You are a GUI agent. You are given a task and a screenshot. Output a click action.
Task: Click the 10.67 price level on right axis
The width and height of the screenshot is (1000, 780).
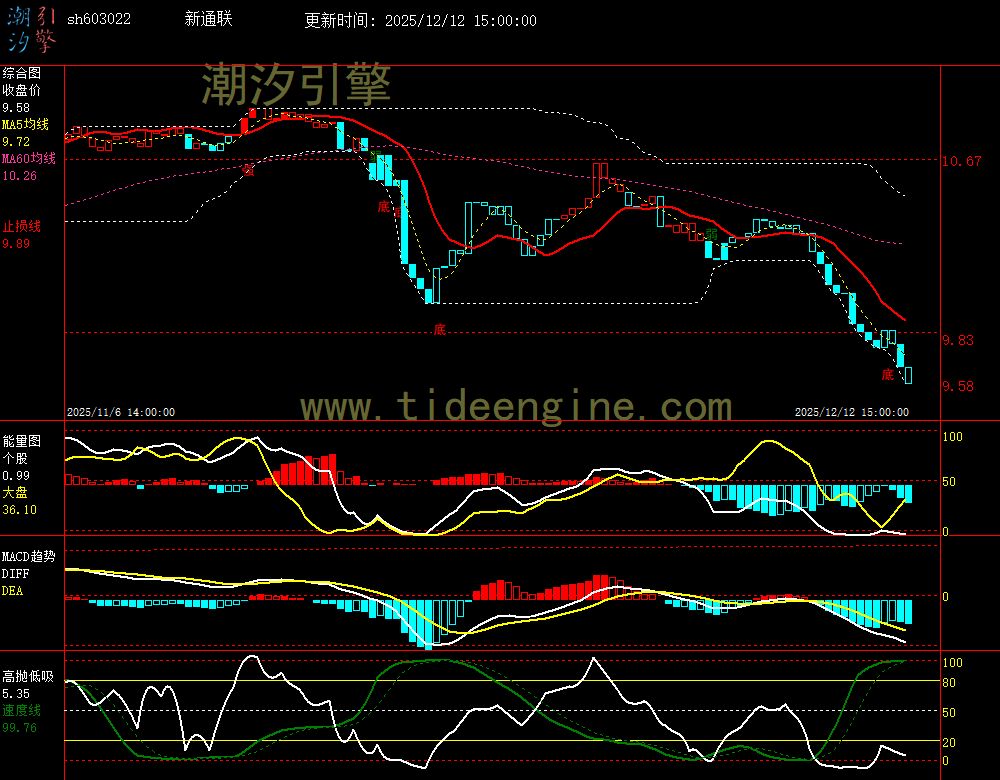pyautogui.click(x=963, y=161)
